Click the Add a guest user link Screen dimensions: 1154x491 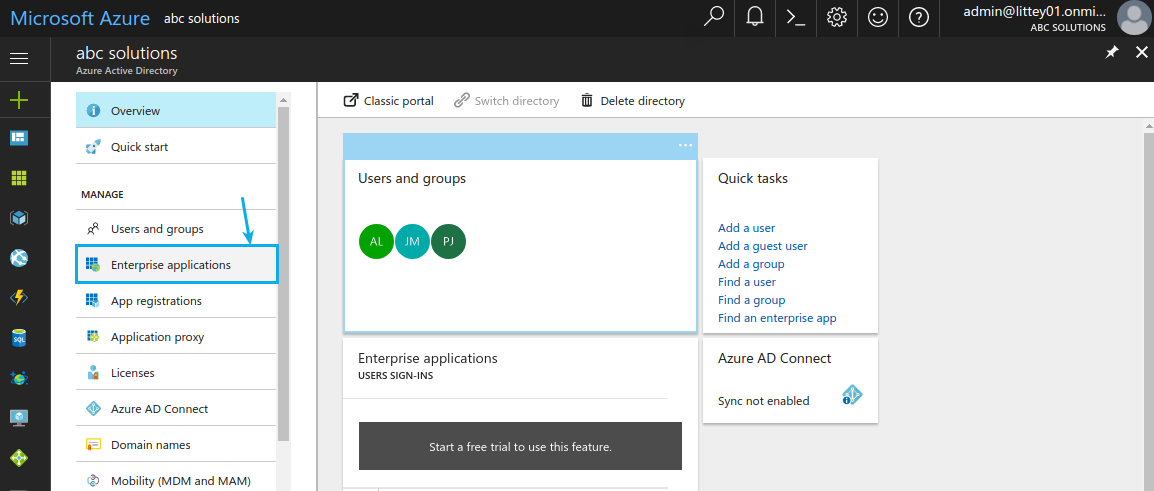(x=762, y=246)
